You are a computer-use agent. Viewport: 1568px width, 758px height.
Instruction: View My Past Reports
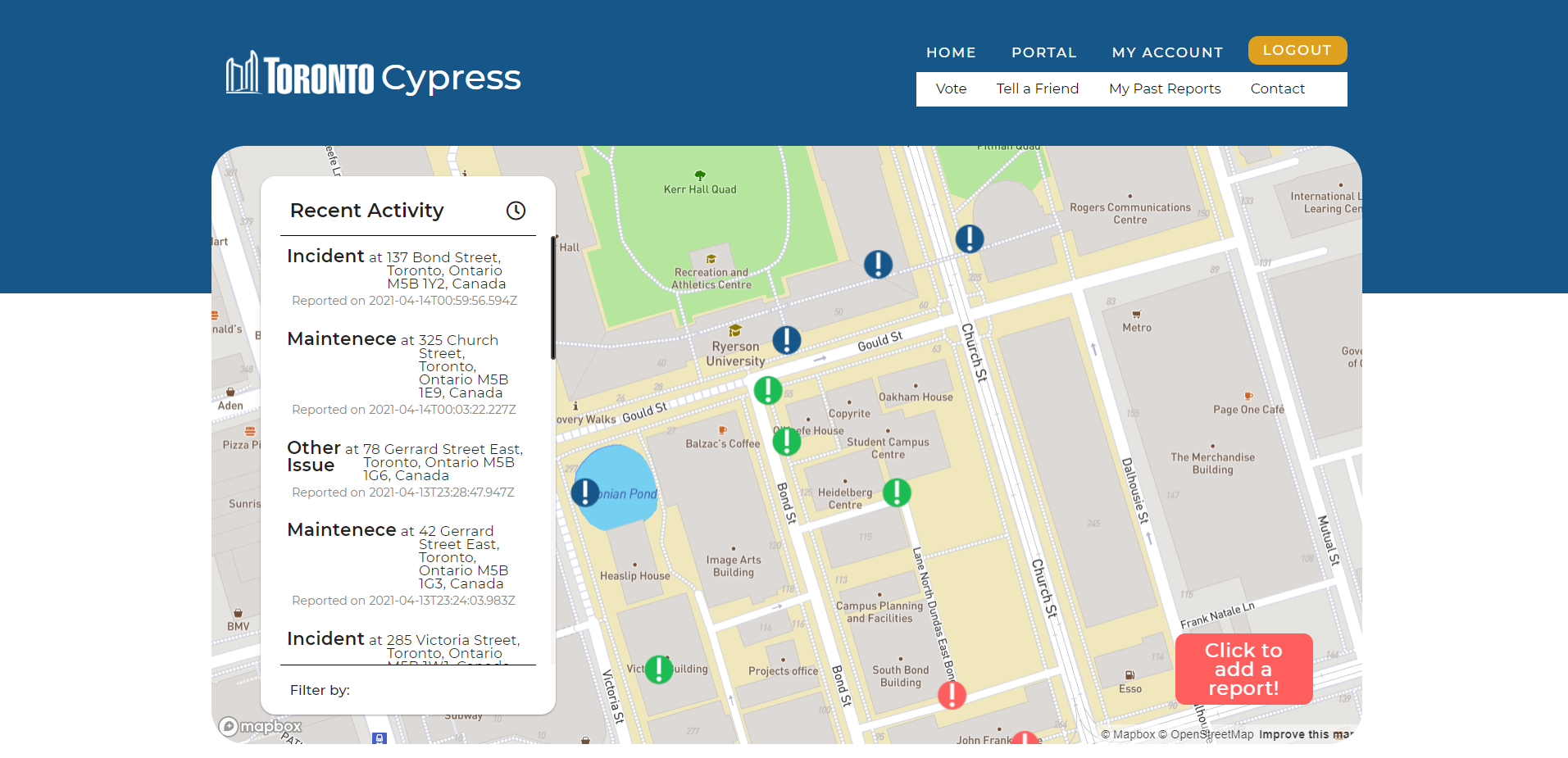click(1165, 89)
